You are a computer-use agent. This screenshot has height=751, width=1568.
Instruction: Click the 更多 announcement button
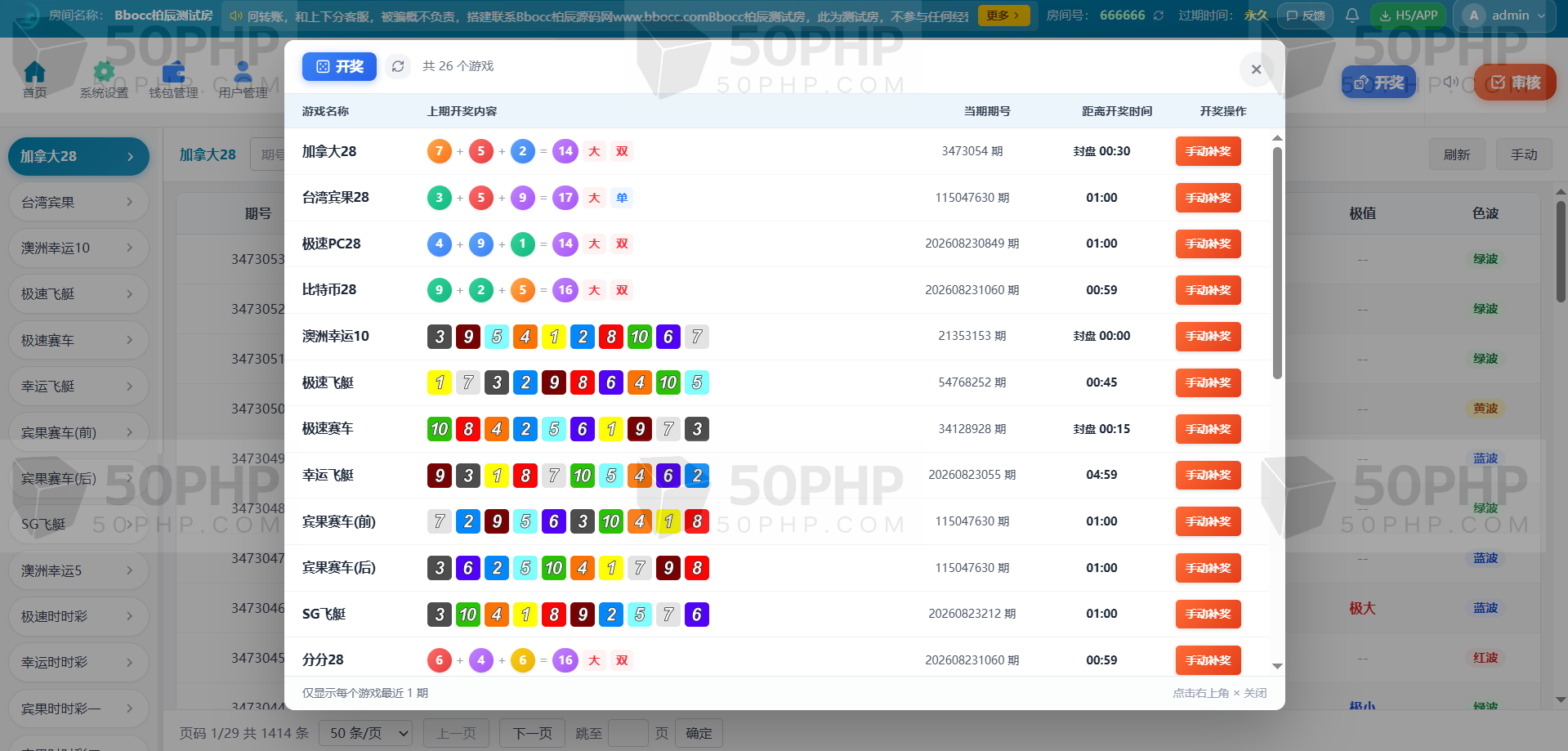coord(1003,16)
